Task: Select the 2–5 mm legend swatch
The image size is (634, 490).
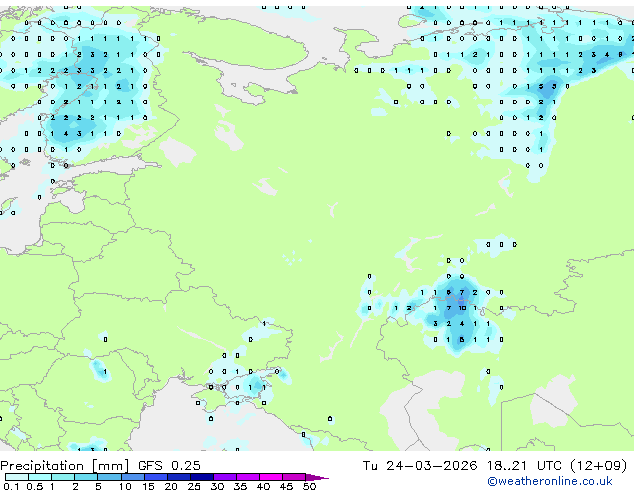Action: [x=86, y=477]
